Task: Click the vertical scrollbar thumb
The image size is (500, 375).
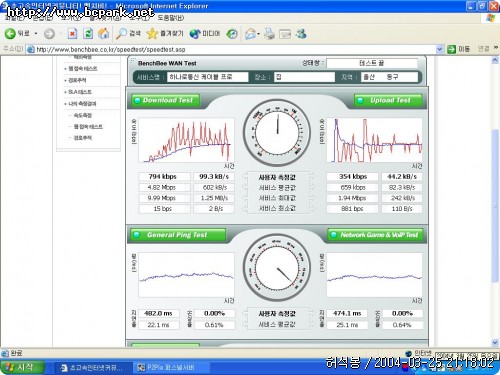Action: coord(495,205)
